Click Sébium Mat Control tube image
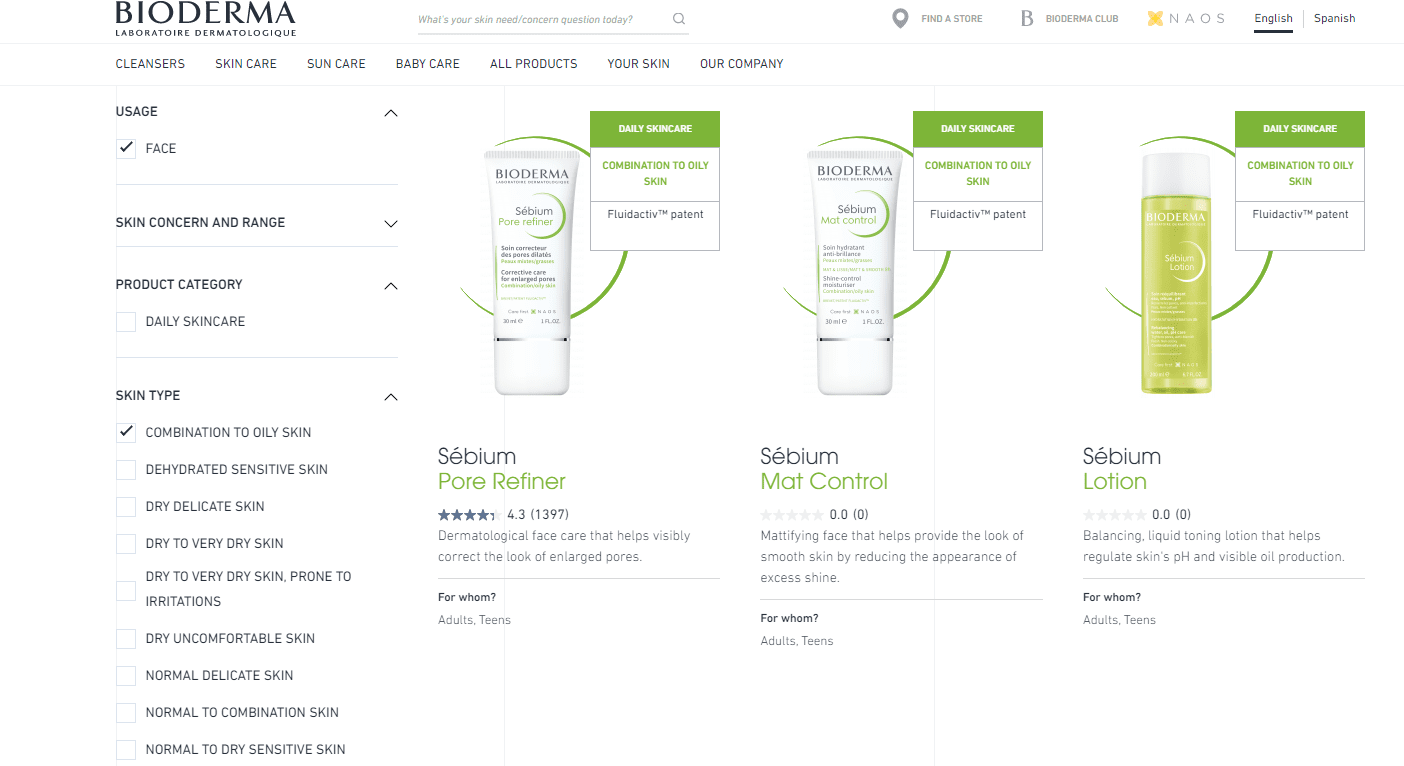The image size is (1404, 766). 853,272
